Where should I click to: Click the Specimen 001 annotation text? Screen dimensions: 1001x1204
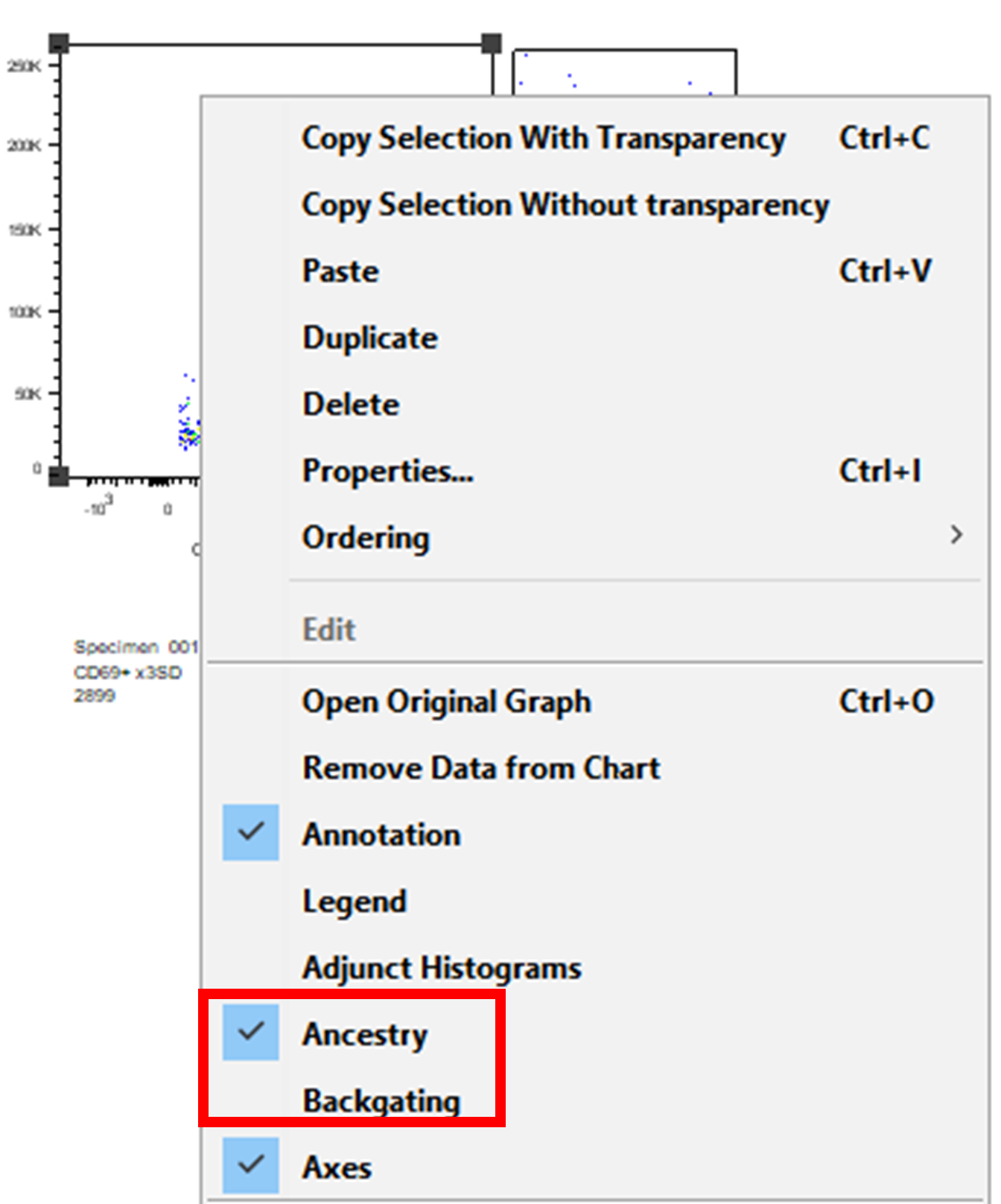(135, 647)
